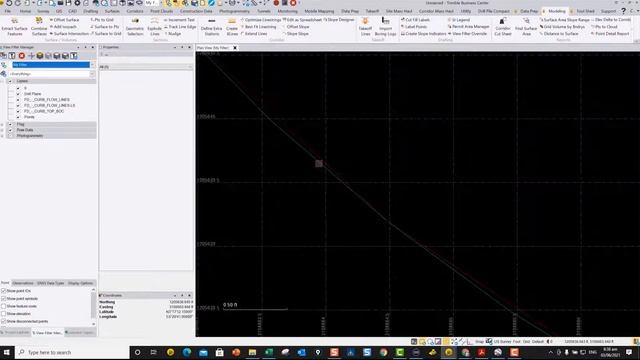640x360 pixels.
Task: Click the redo icon in quick access toolbar
Action: (x=18, y=3)
